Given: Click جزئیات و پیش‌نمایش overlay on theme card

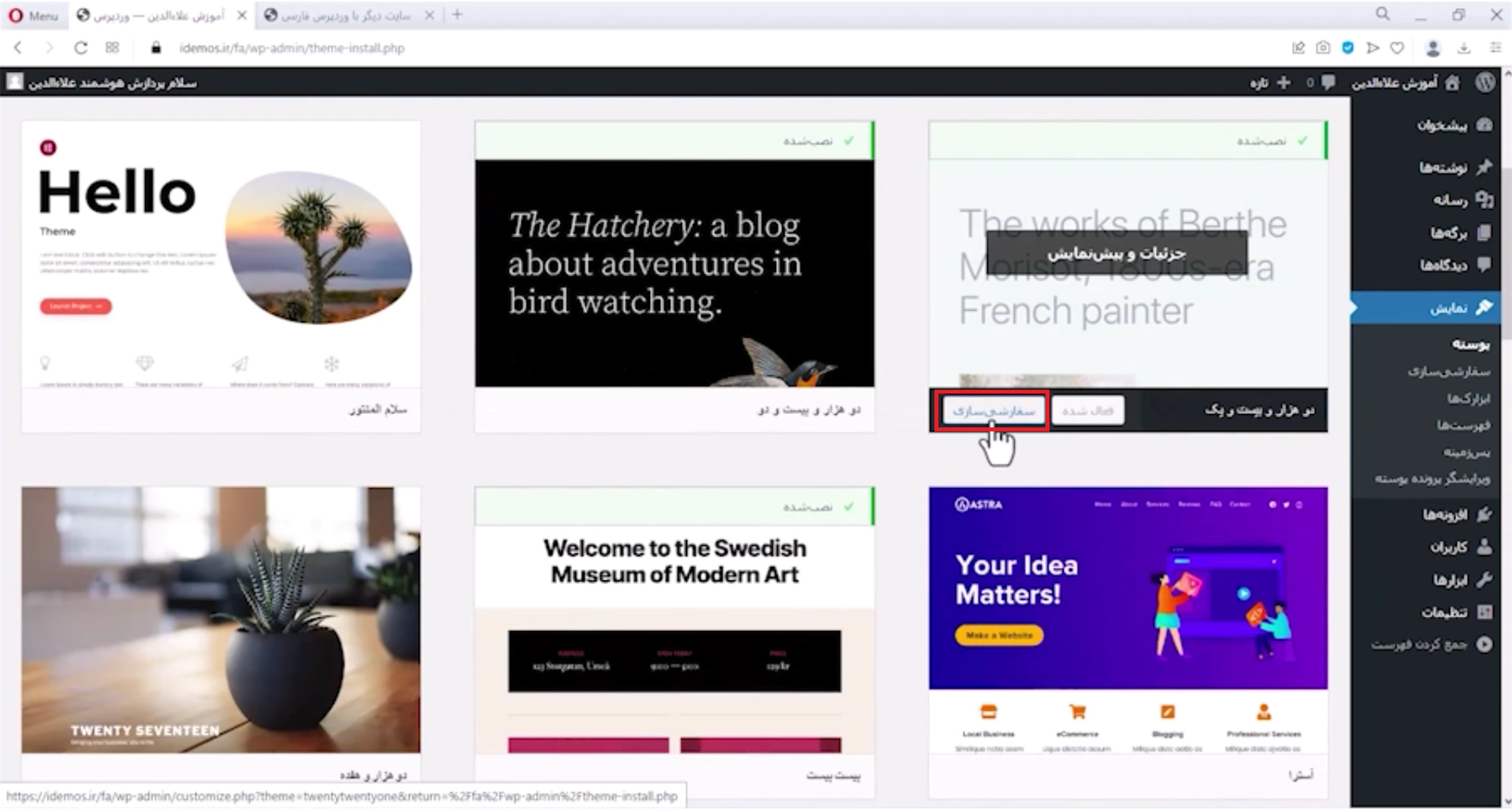Looking at the screenshot, I should pyautogui.click(x=1116, y=254).
